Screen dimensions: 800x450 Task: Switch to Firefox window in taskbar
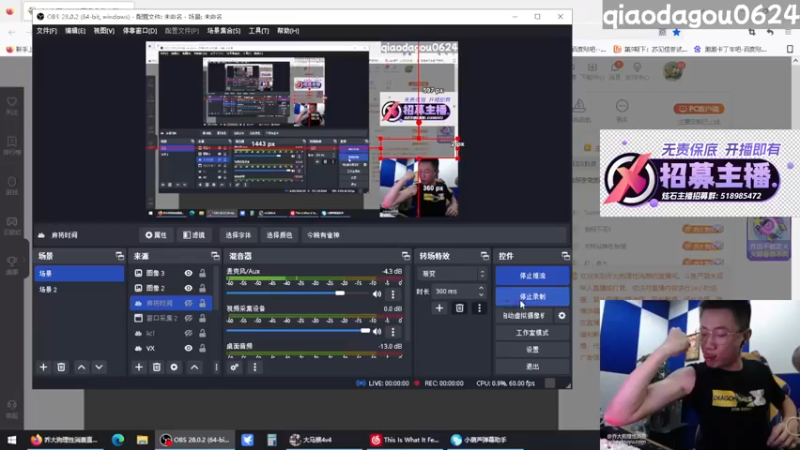pyautogui.click(x=64, y=439)
